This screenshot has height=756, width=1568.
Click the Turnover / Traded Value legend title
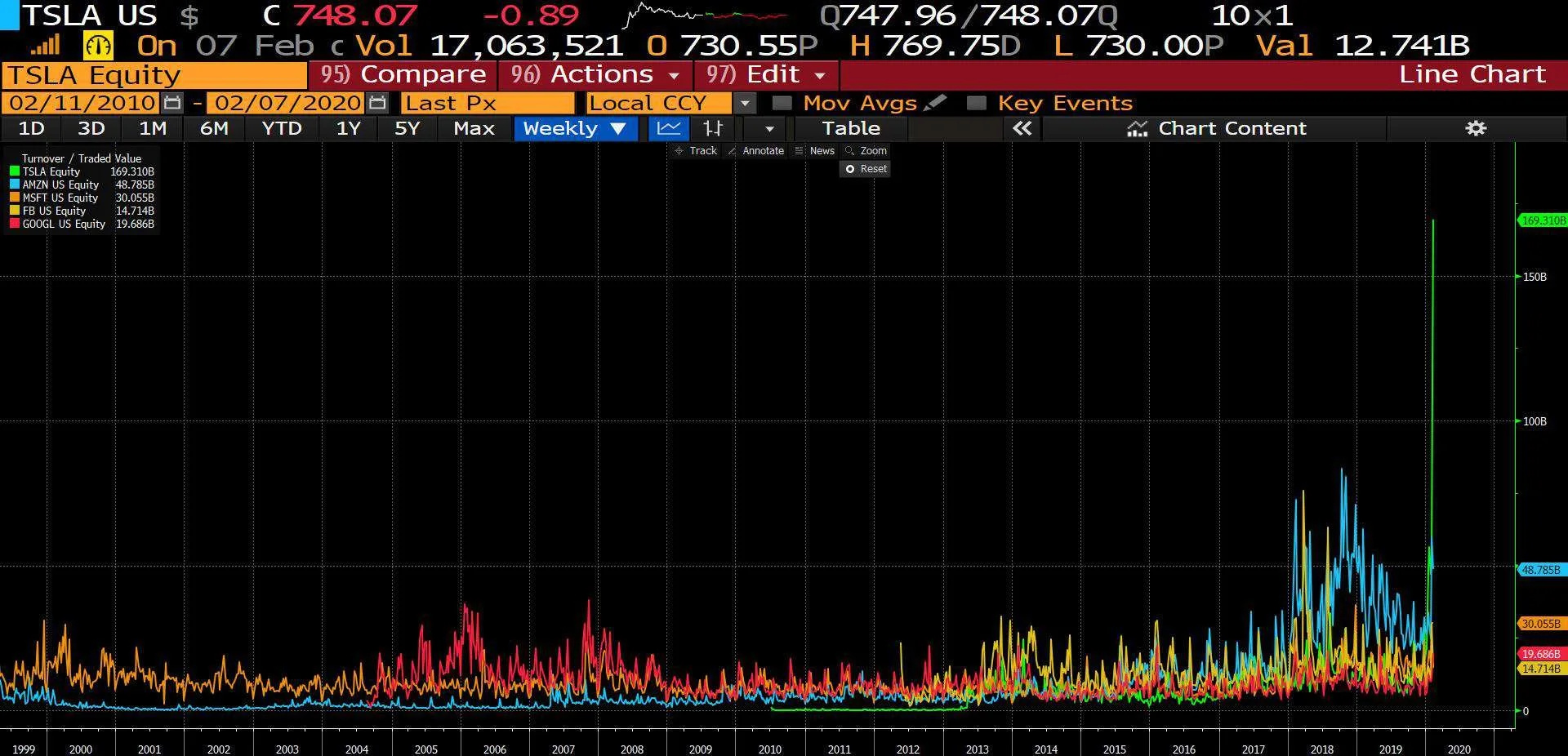[x=82, y=158]
